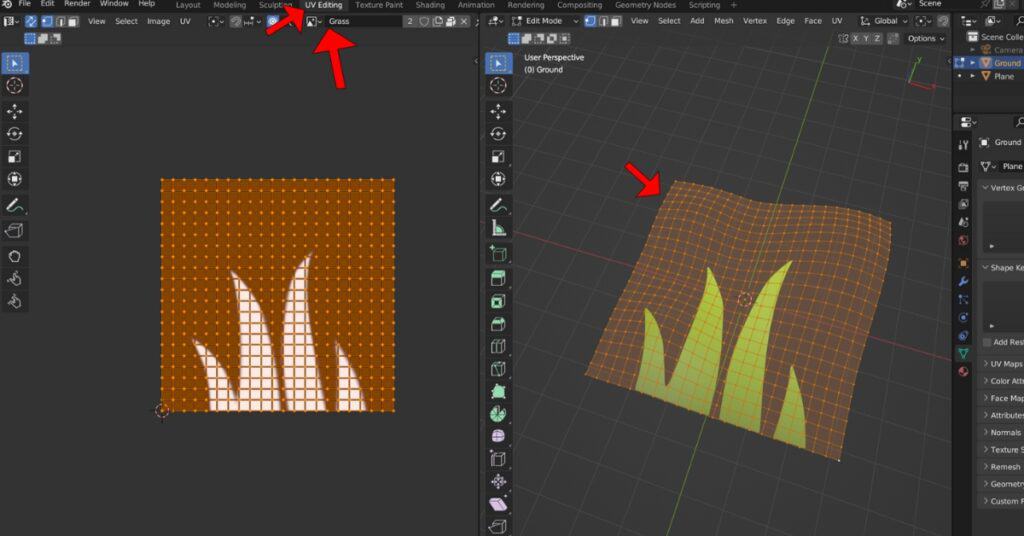Open the Edit Mode dropdown
Image resolution: width=1024 pixels, height=536 pixels.
[545, 21]
